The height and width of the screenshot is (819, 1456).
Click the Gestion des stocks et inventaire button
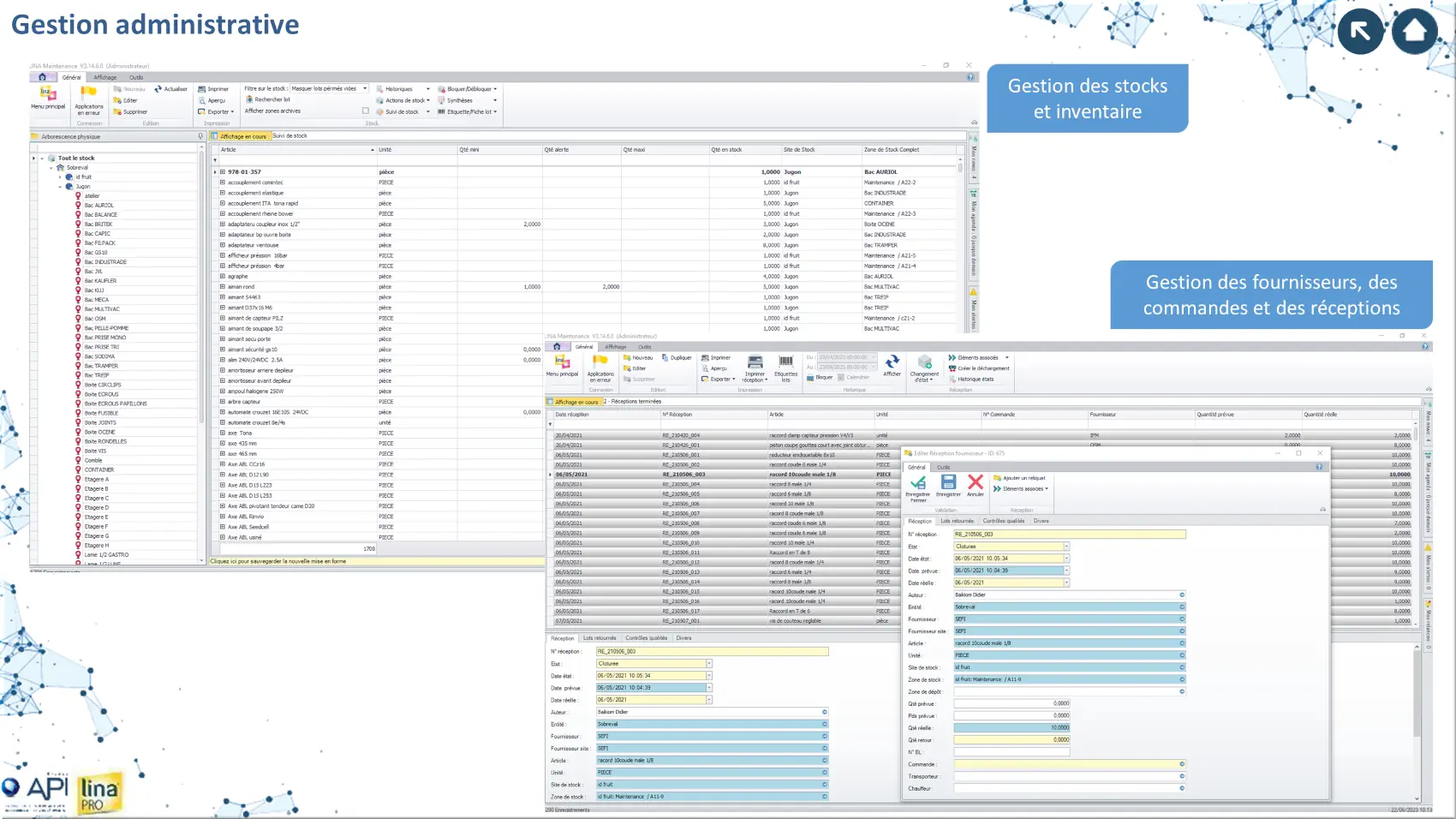tap(1087, 99)
